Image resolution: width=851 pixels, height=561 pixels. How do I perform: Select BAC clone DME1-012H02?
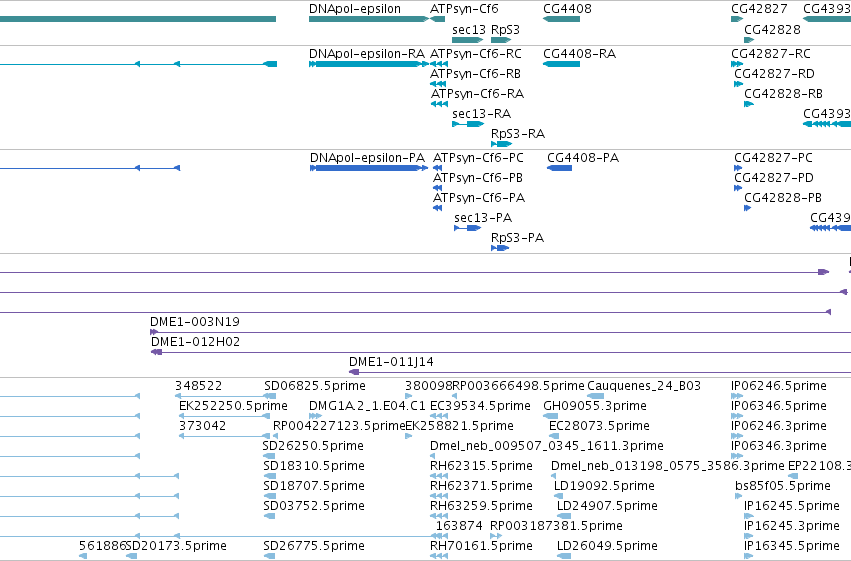tap(501, 353)
